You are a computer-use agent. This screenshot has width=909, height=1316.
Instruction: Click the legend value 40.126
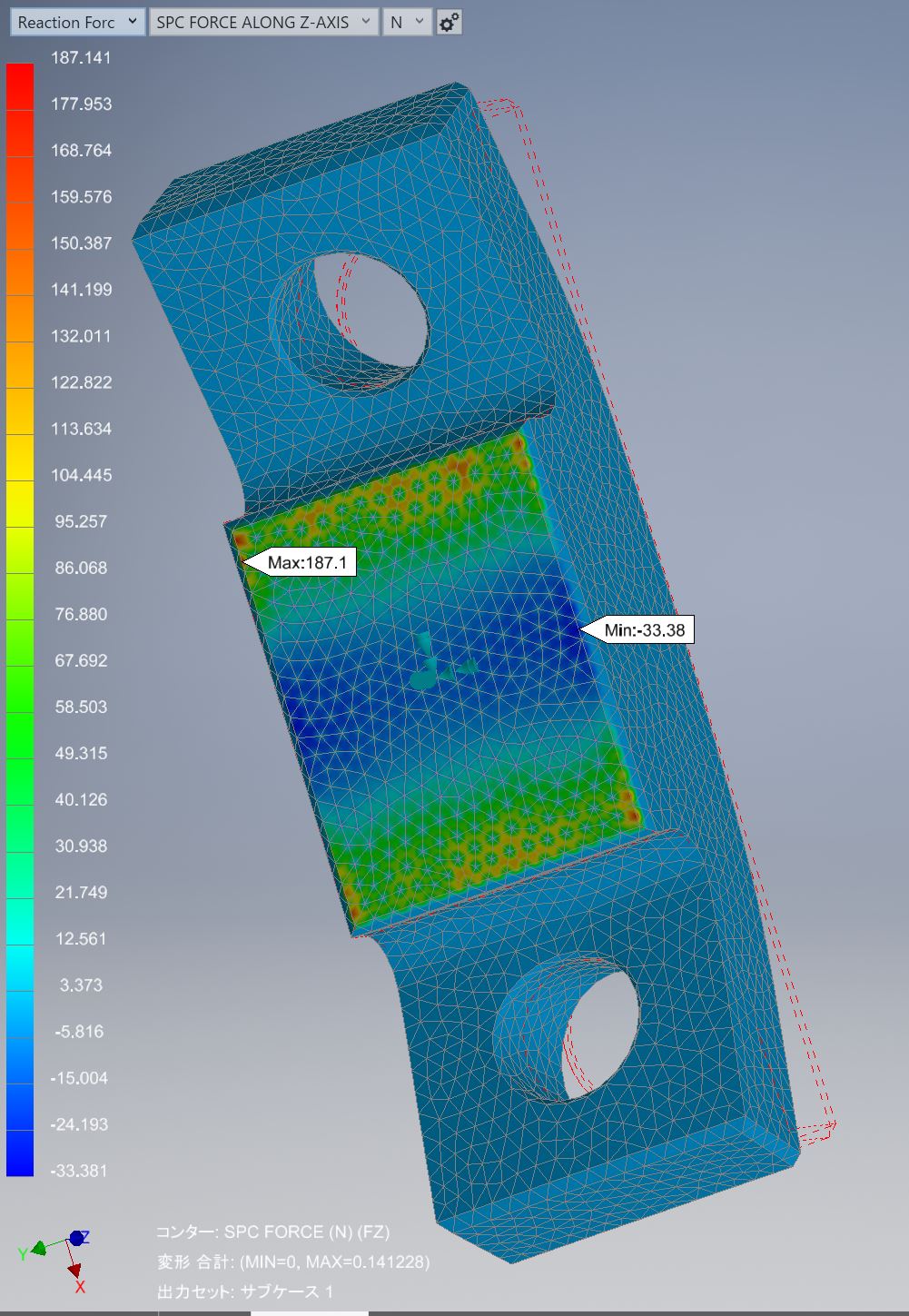pos(81,799)
